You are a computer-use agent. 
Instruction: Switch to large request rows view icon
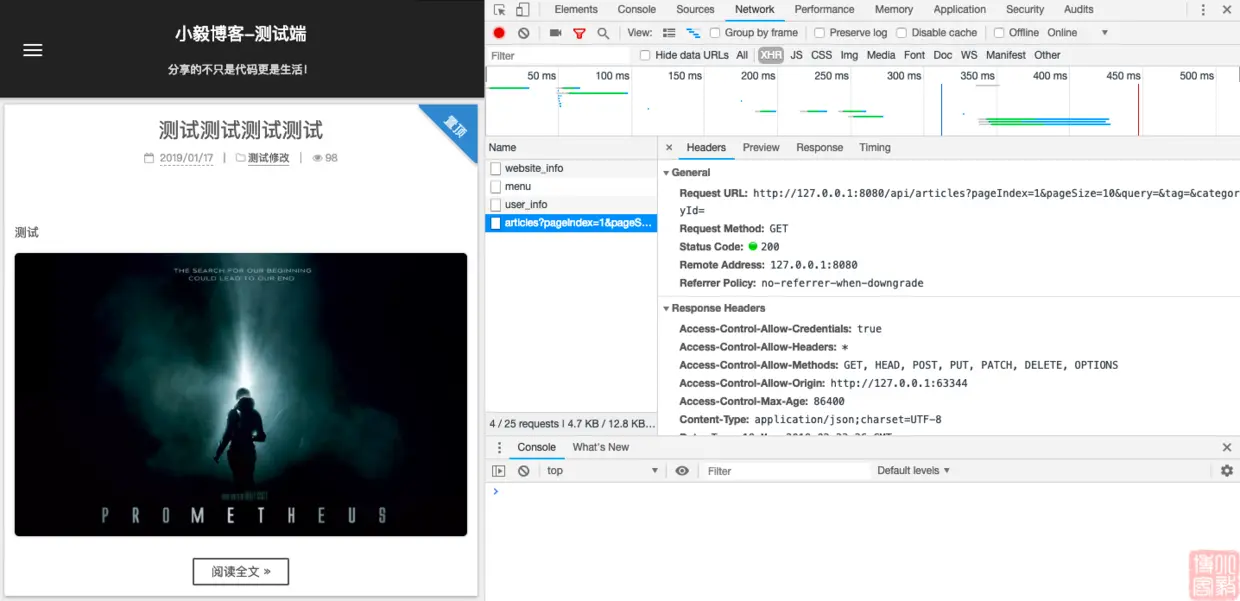point(669,33)
